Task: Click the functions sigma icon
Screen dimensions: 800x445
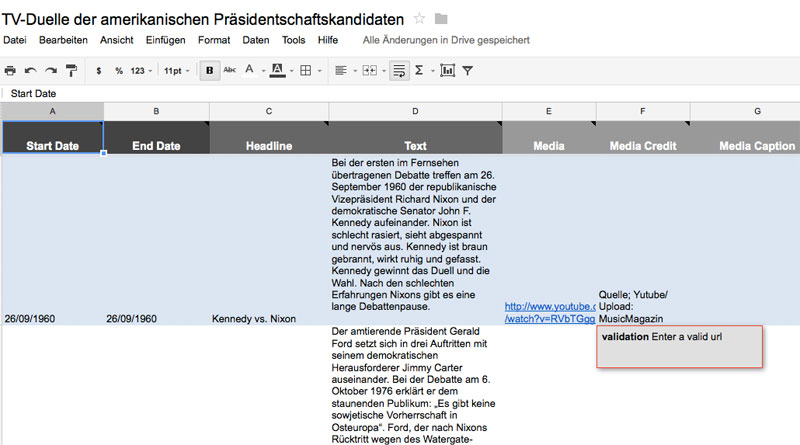Action: point(419,70)
